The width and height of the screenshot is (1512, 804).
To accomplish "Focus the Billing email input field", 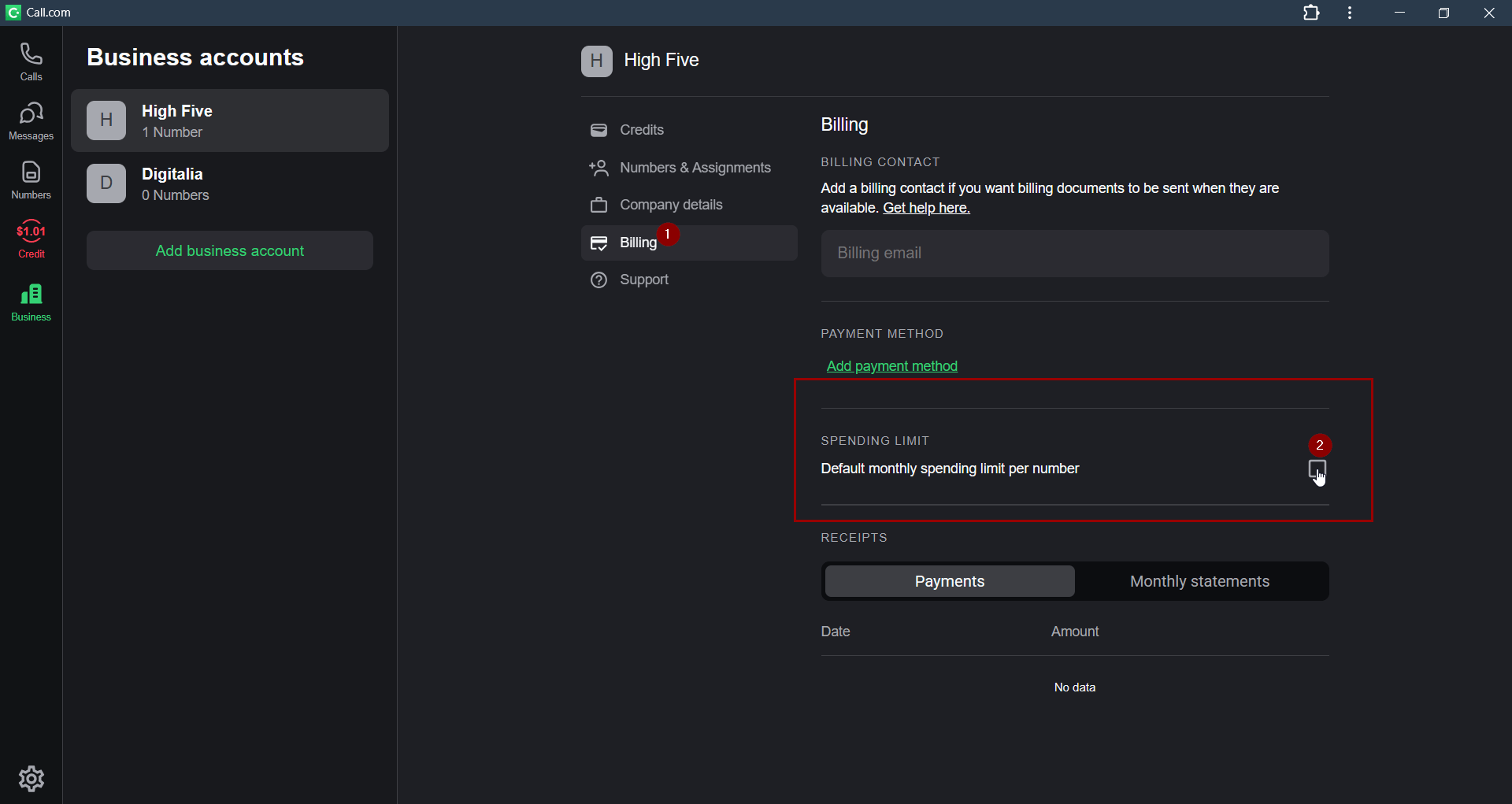I will pyautogui.click(x=1074, y=254).
